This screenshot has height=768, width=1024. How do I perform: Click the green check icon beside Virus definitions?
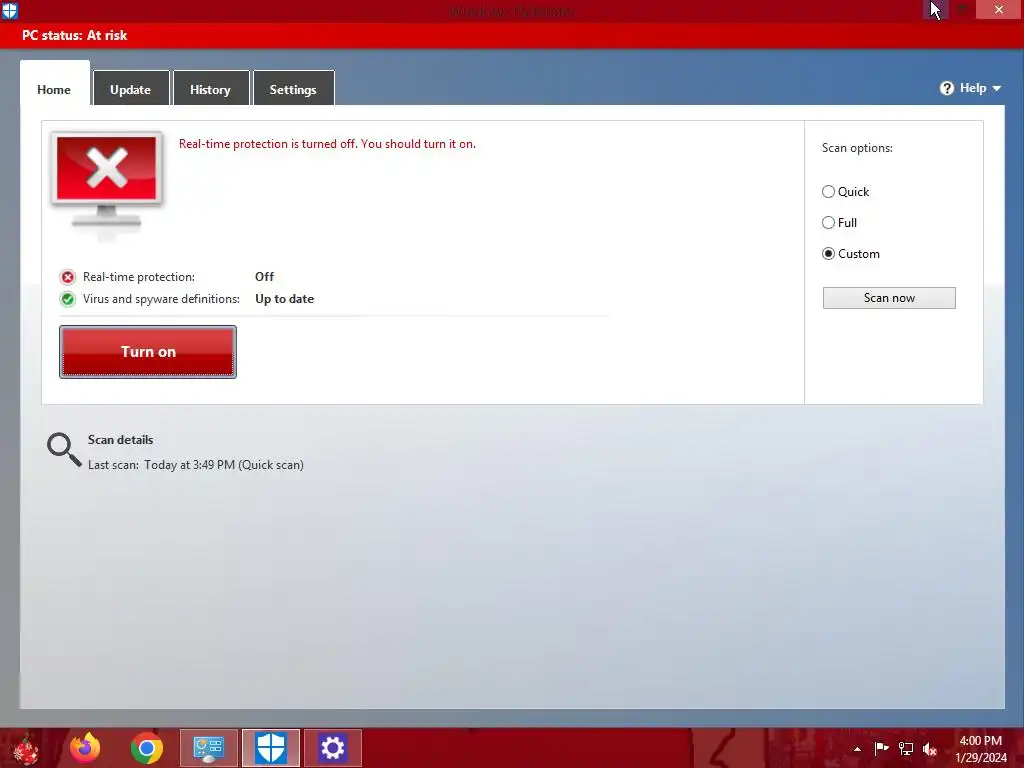click(x=67, y=299)
